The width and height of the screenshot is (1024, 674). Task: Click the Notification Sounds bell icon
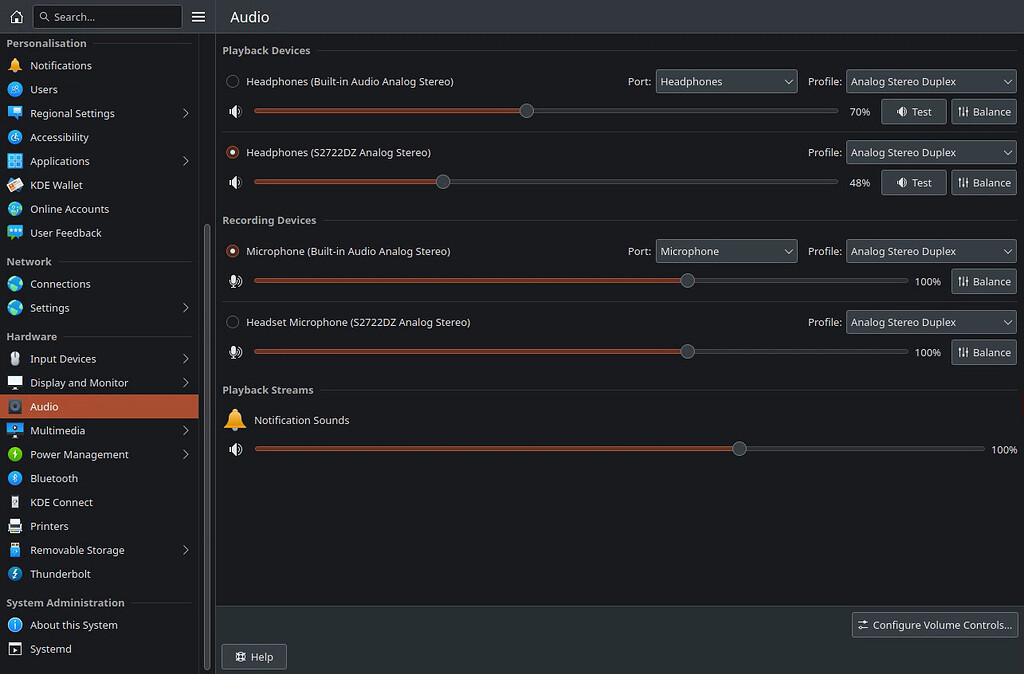235,419
